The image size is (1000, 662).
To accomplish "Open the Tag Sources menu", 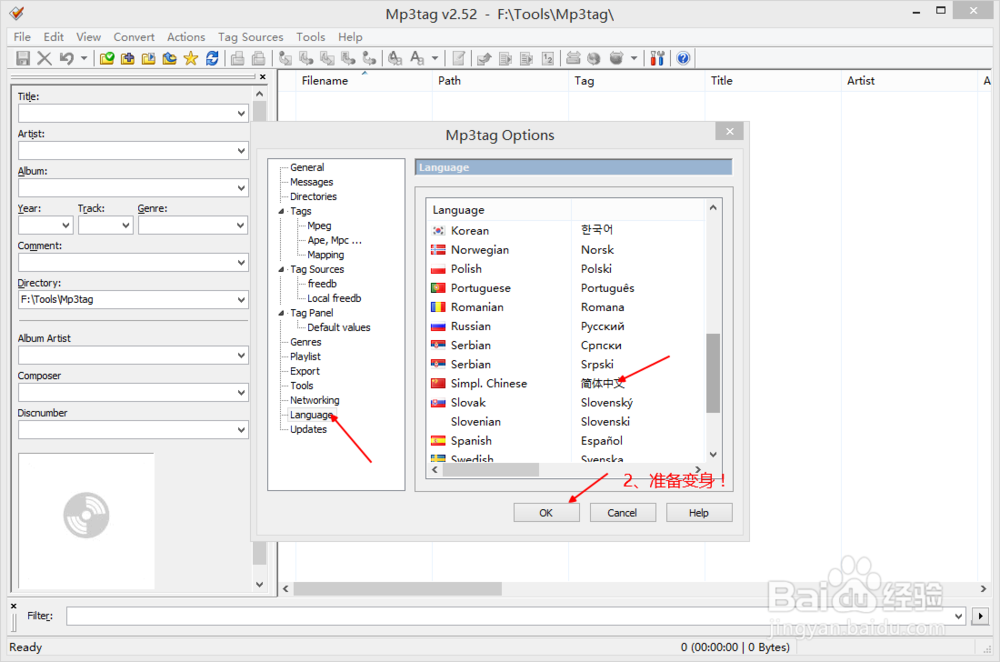I will click(251, 37).
